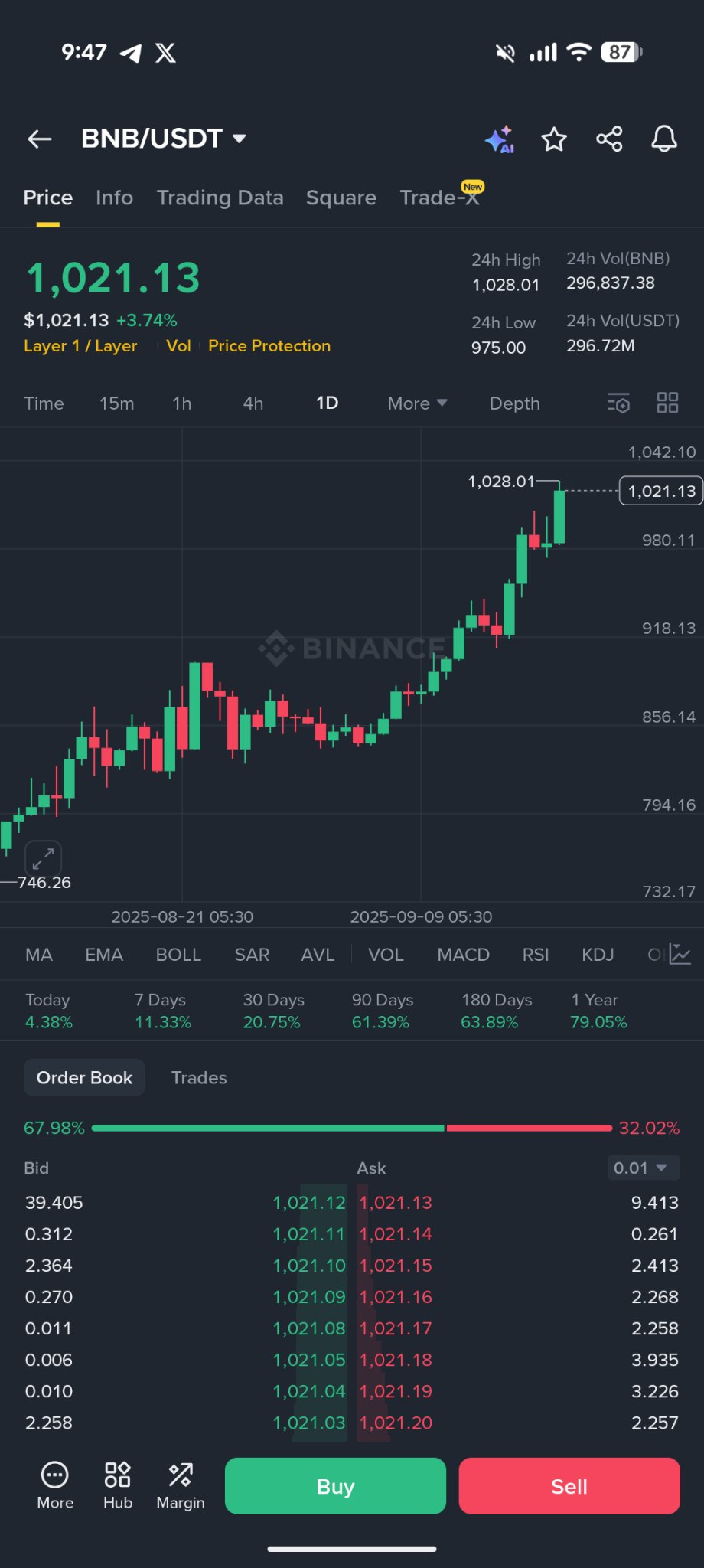This screenshot has width=704, height=1568.
Task: Switch to the Trading Data tab
Action: [x=220, y=198]
